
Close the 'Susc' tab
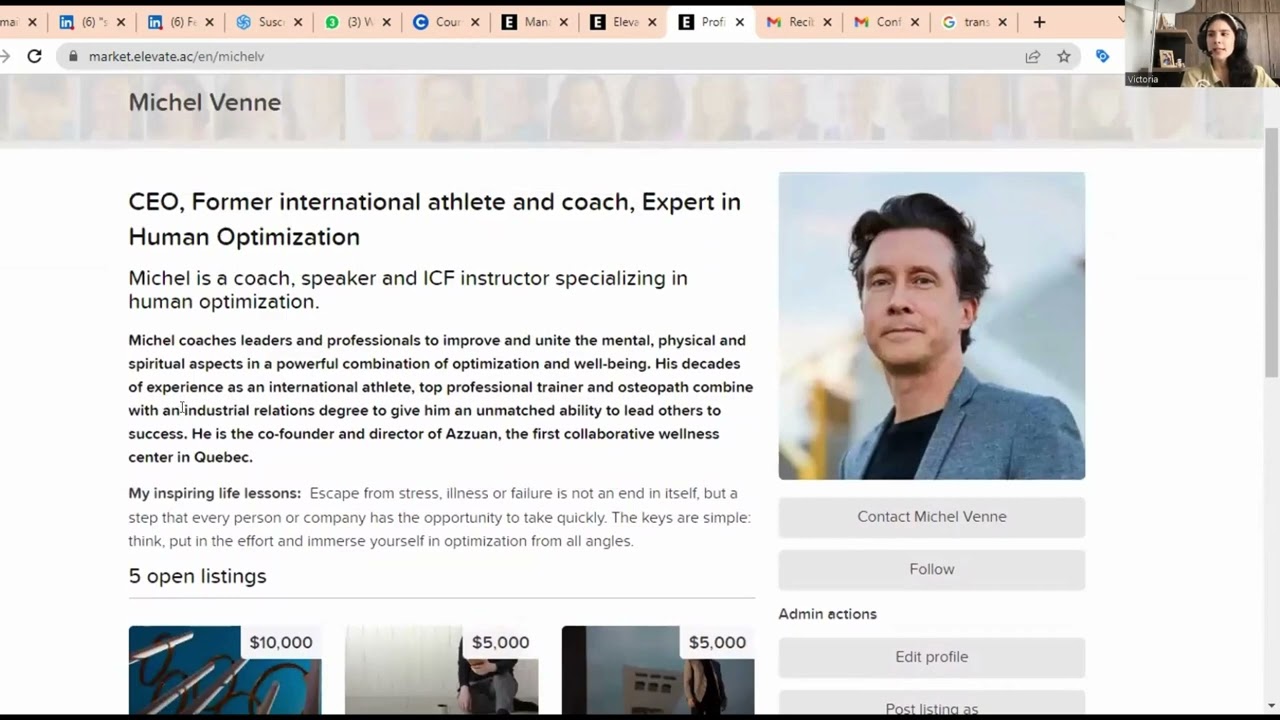[298, 22]
